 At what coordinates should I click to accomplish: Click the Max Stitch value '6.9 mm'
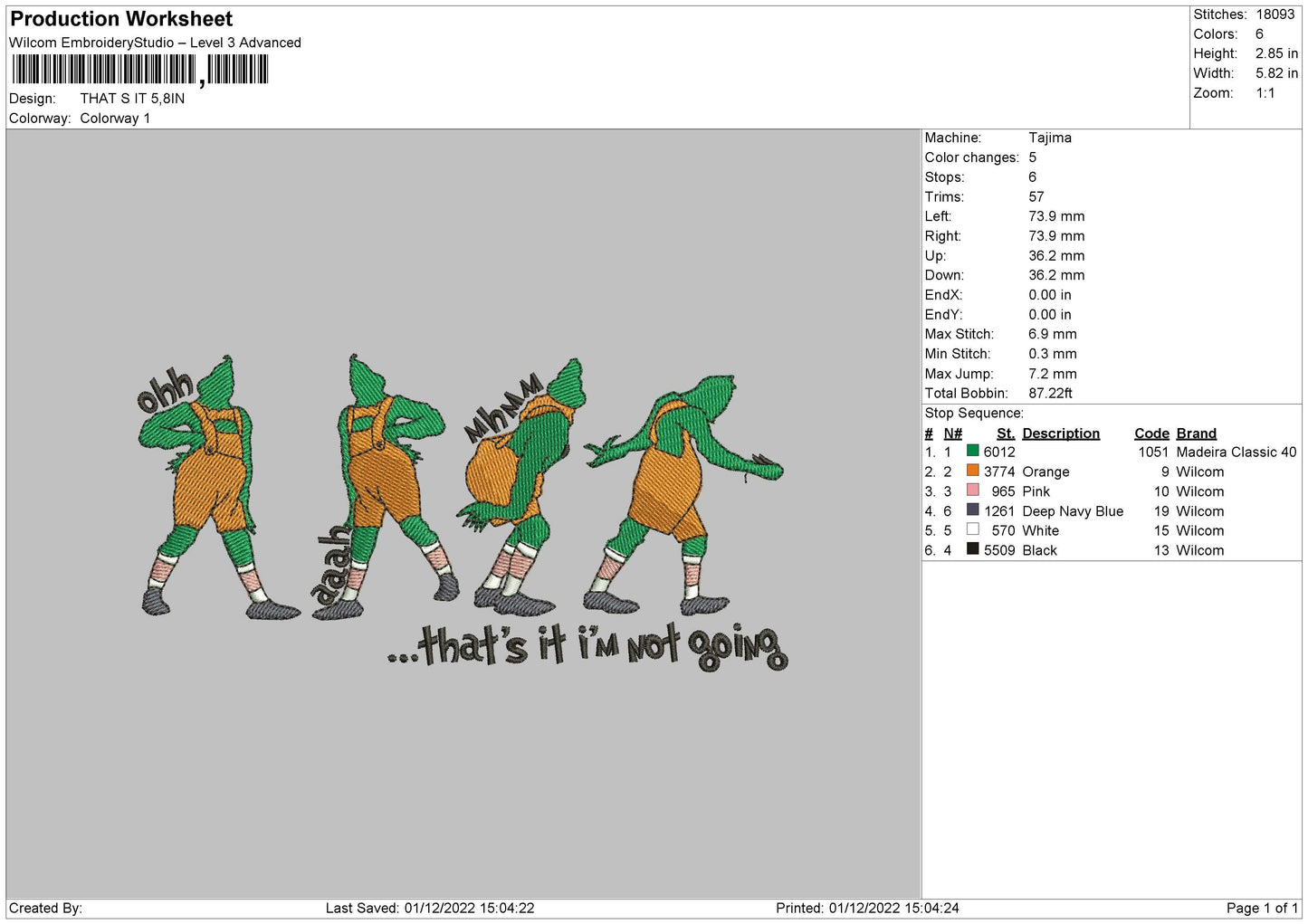[x=1053, y=334]
